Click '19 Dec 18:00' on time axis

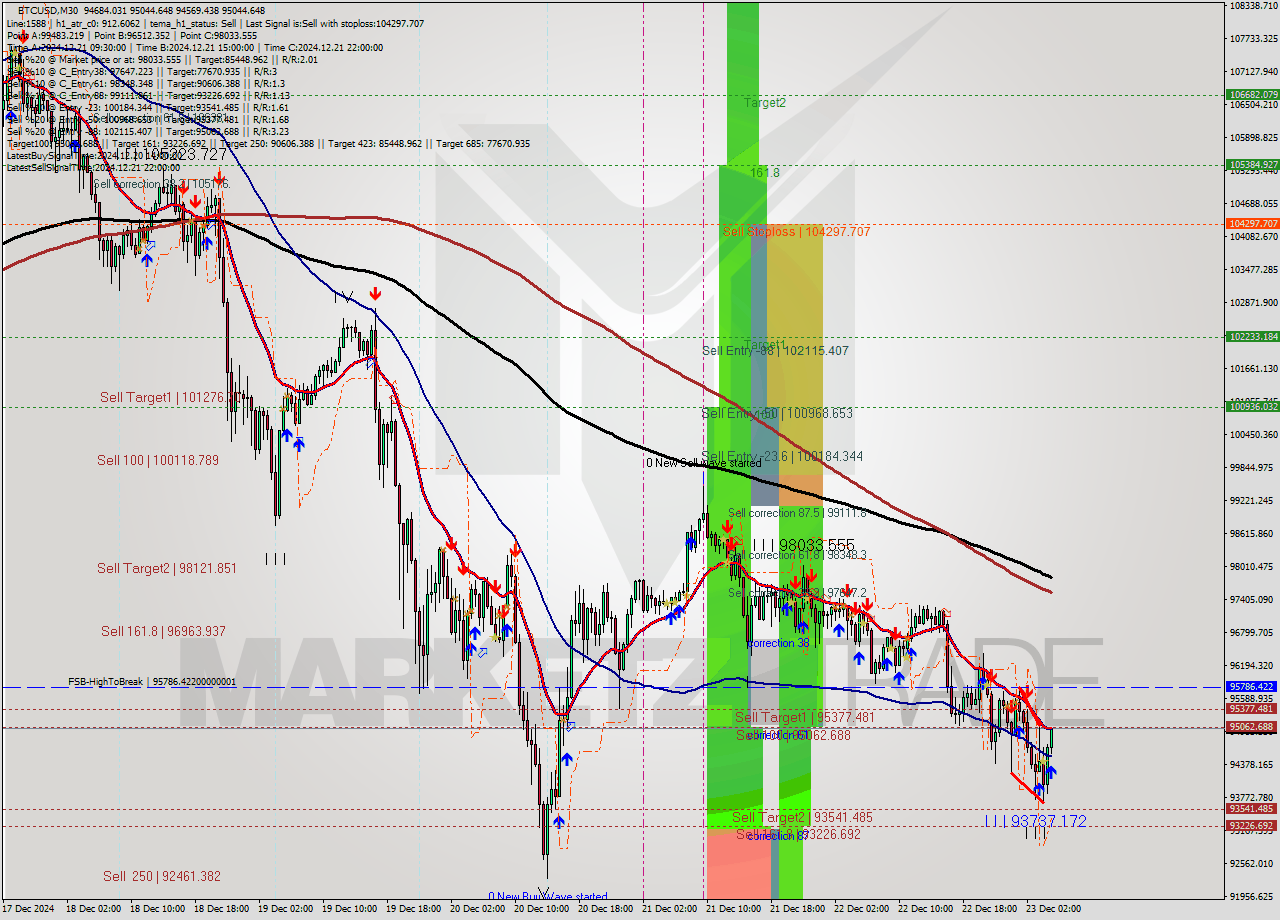tap(416, 909)
